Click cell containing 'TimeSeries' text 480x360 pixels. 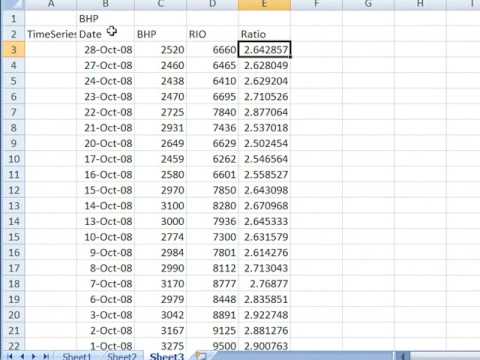(51, 34)
